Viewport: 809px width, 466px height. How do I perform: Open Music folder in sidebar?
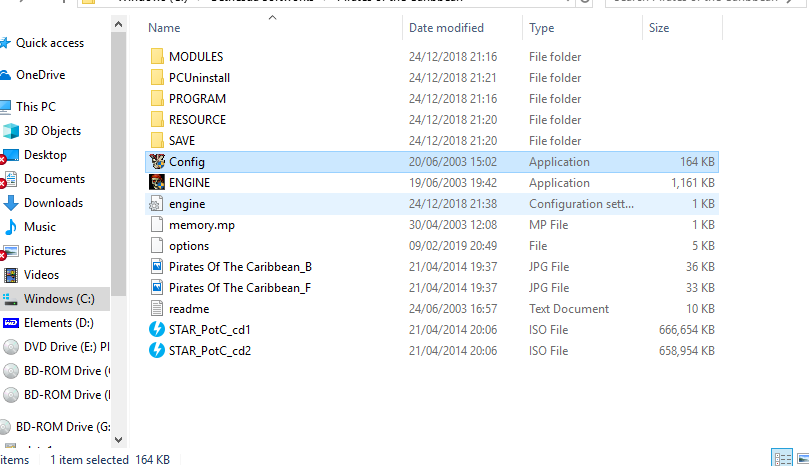pos(40,227)
